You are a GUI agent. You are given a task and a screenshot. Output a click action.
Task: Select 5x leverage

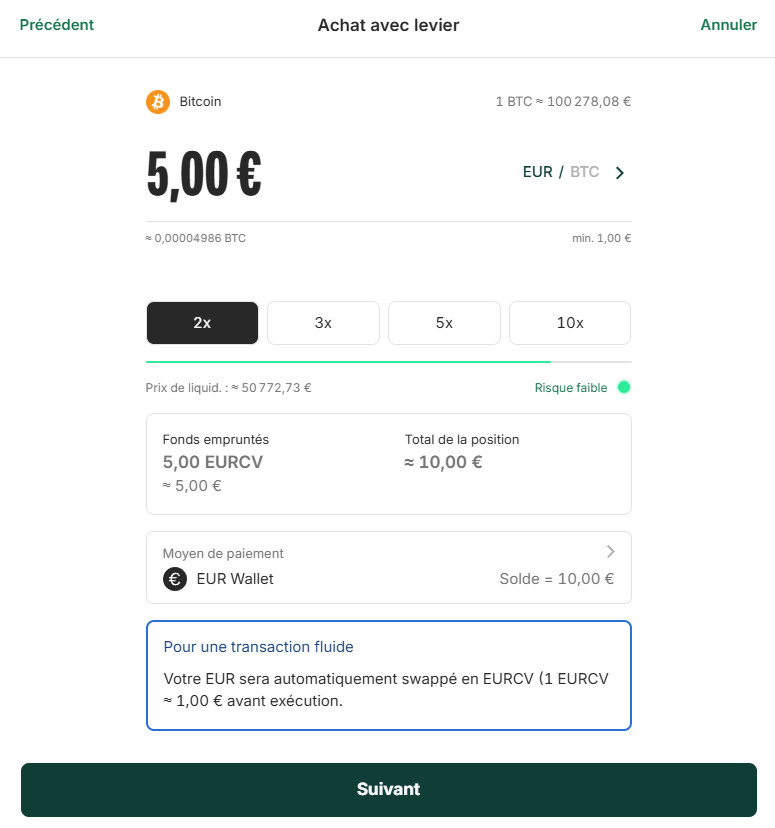[444, 322]
